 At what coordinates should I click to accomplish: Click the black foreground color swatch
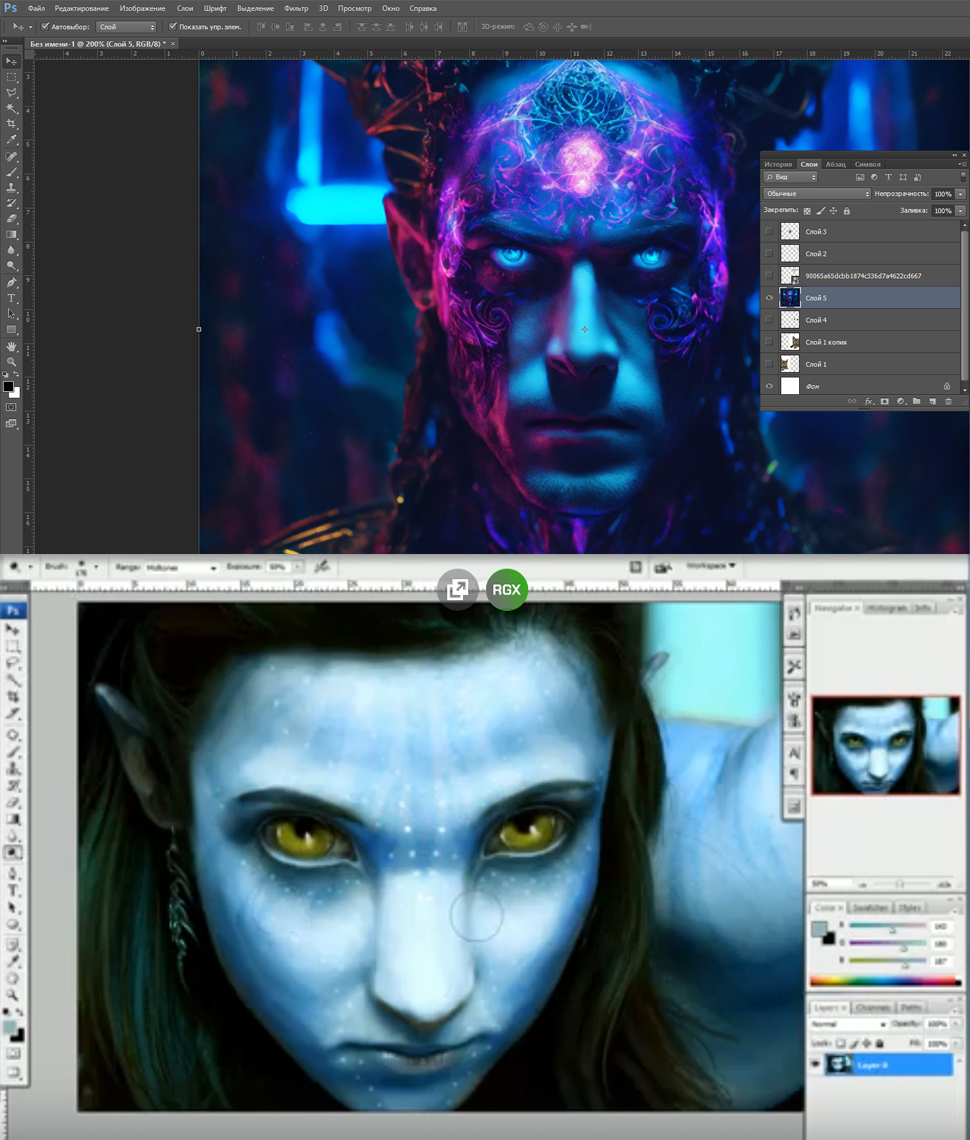tap(8, 386)
